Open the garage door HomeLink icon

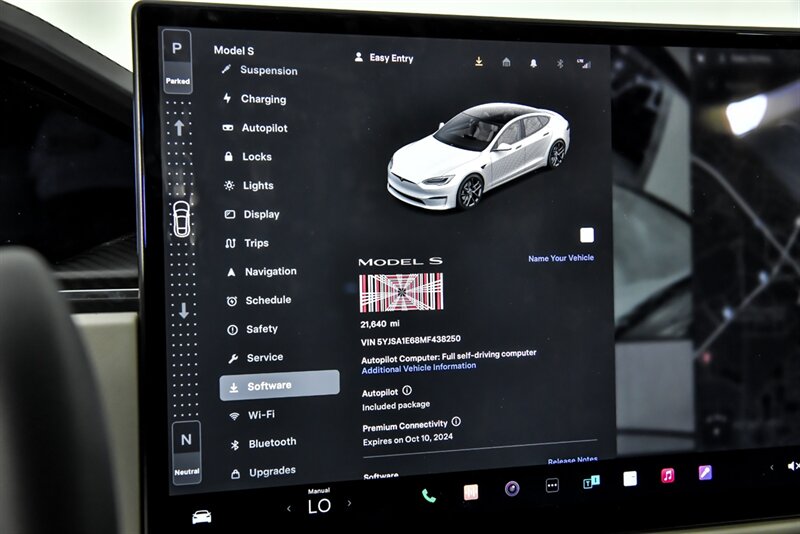tap(506, 62)
